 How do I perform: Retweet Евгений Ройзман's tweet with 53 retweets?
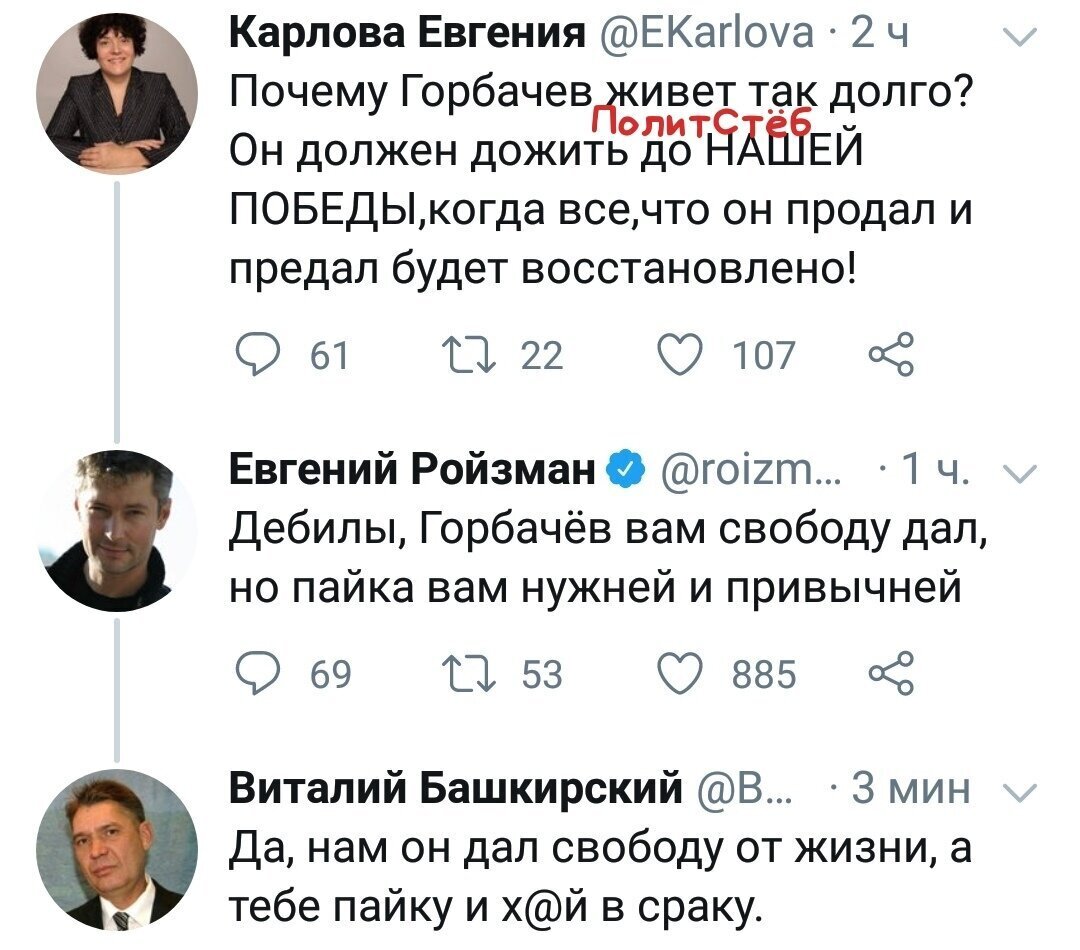[x=469, y=673]
